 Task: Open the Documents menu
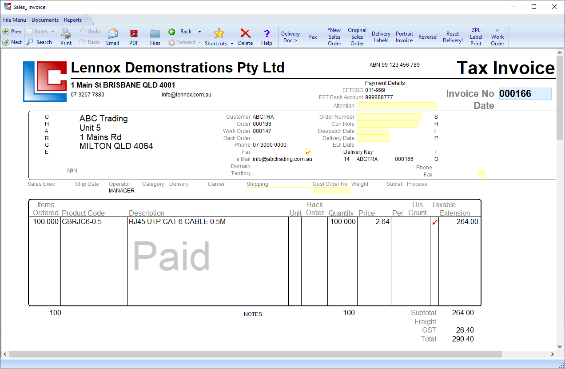(x=45, y=20)
